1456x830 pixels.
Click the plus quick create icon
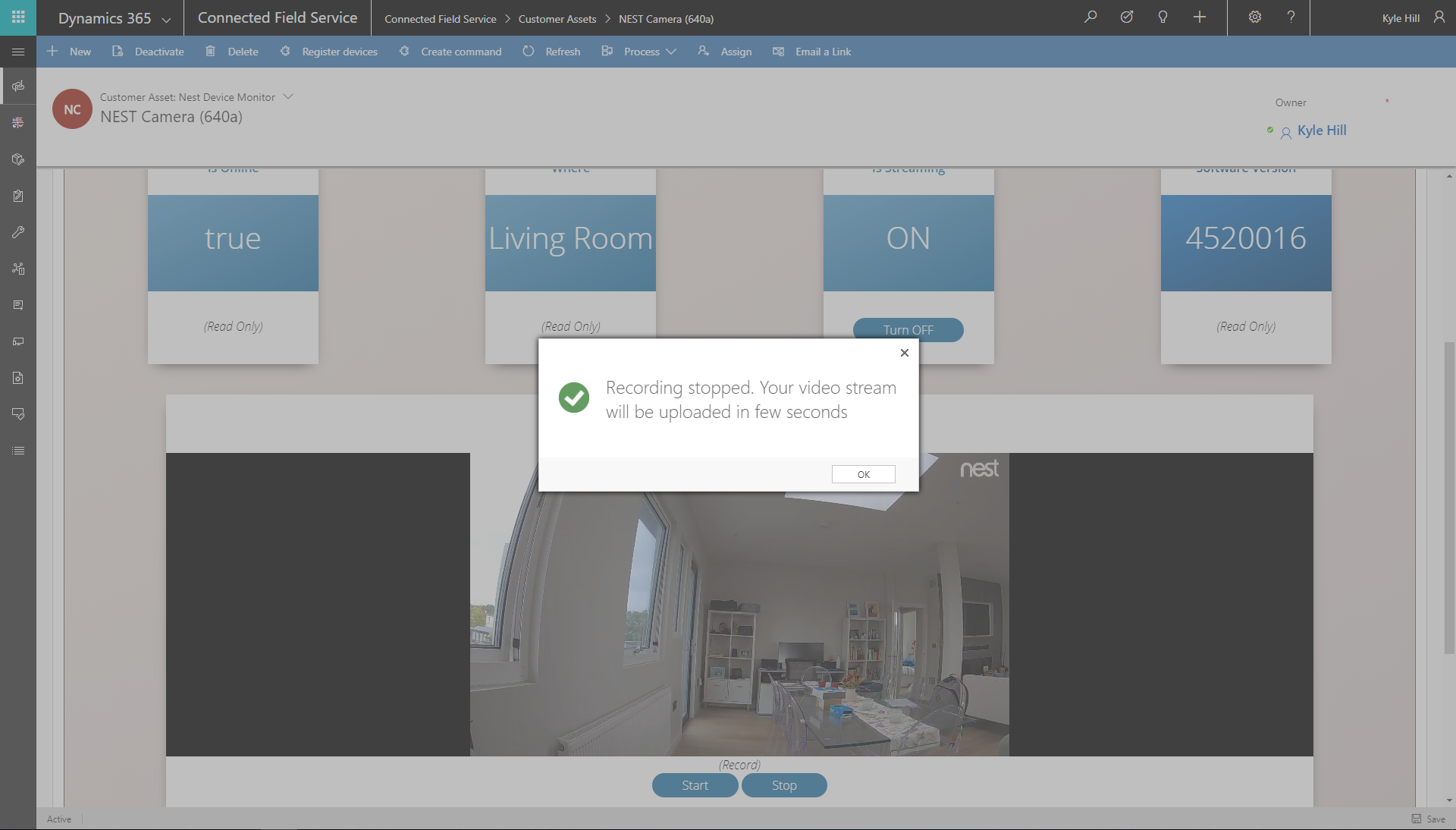tap(1200, 17)
